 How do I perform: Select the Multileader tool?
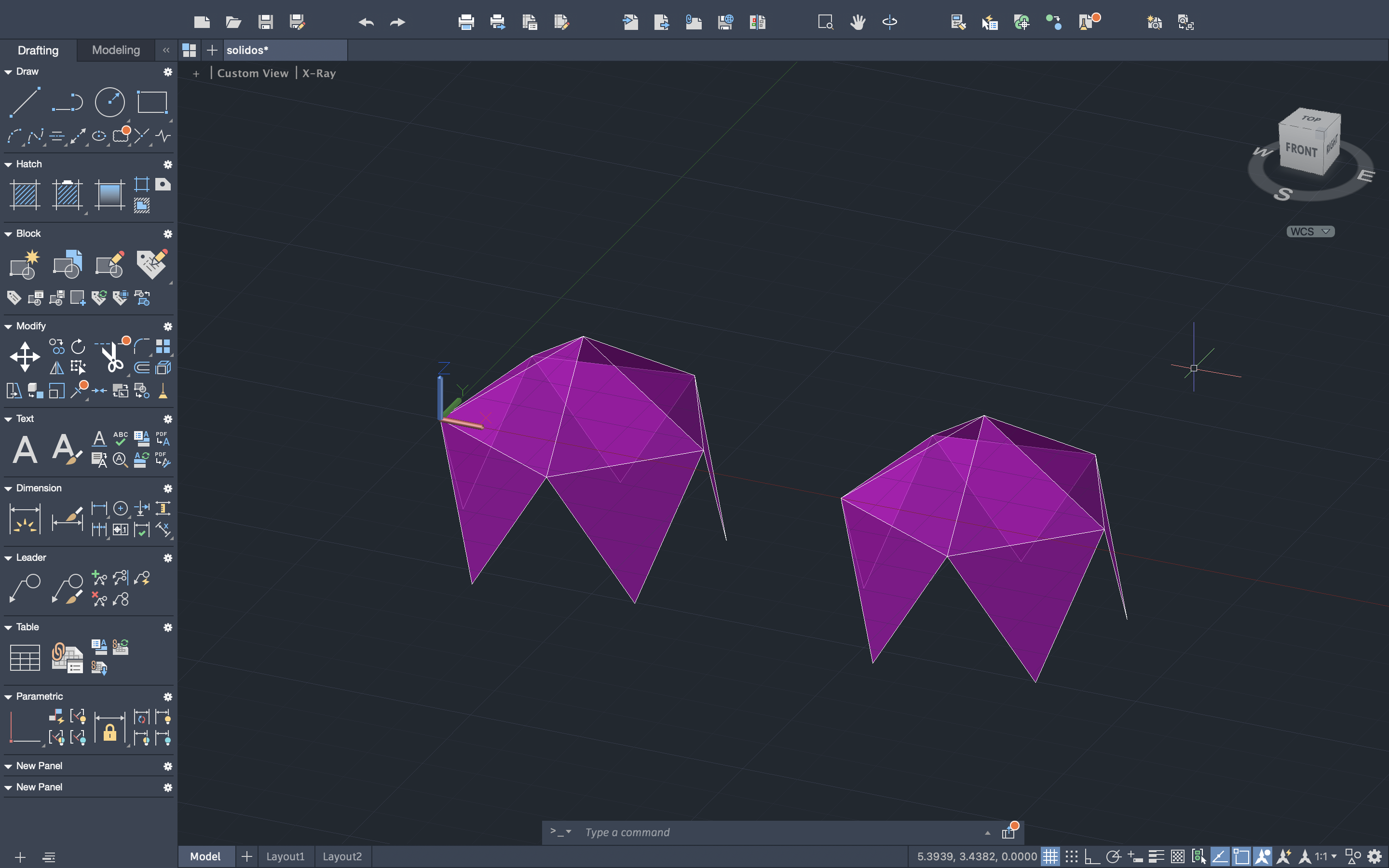coord(25,588)
